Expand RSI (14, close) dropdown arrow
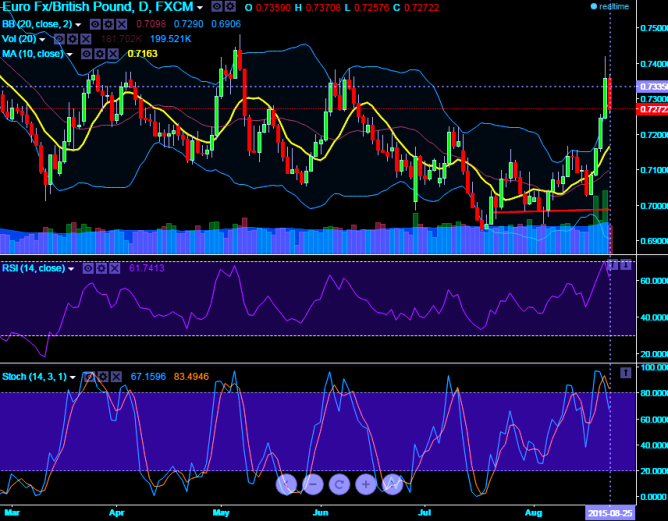The width and height of the screenshot is (668, 521). click(71, 269)
